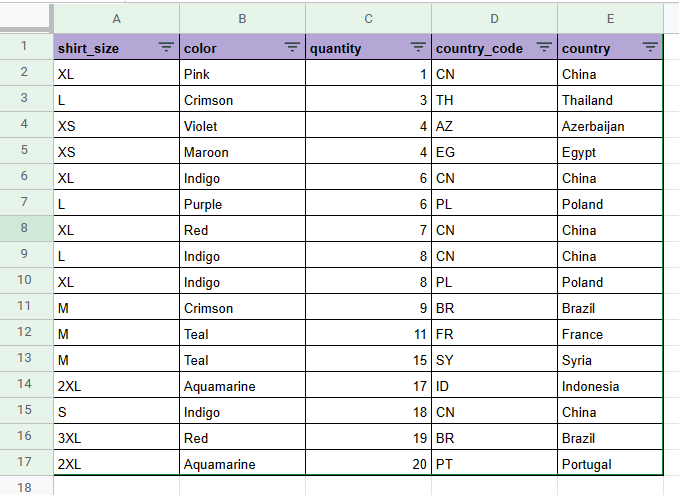Open the color column filter
The height and width of the screenshot is (495, 679).
pyautogui.click(x=292, y=47)
